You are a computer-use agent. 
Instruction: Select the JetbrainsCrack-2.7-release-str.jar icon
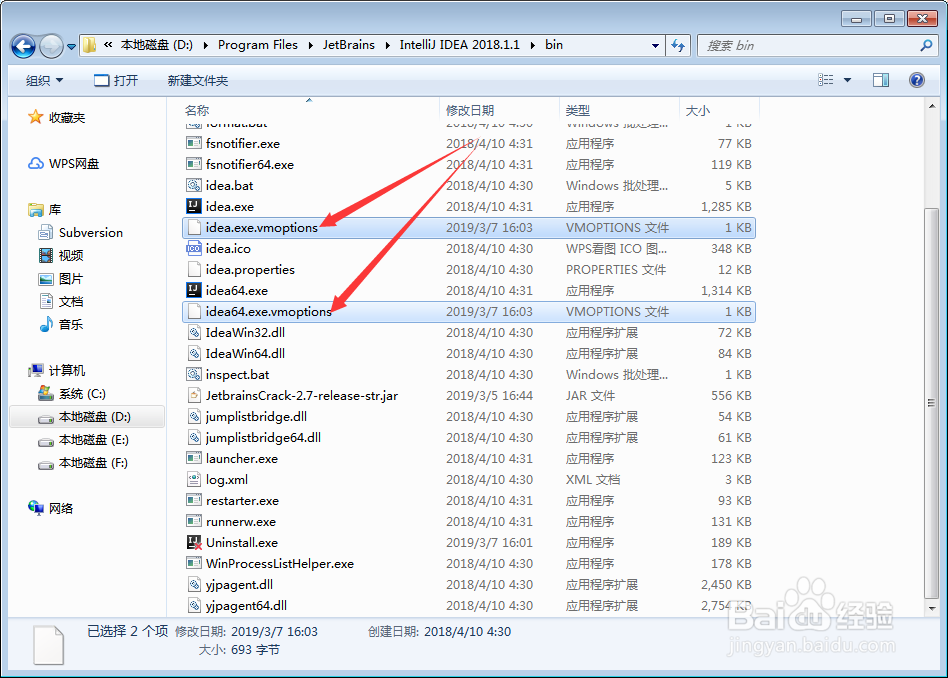point(193,396)
